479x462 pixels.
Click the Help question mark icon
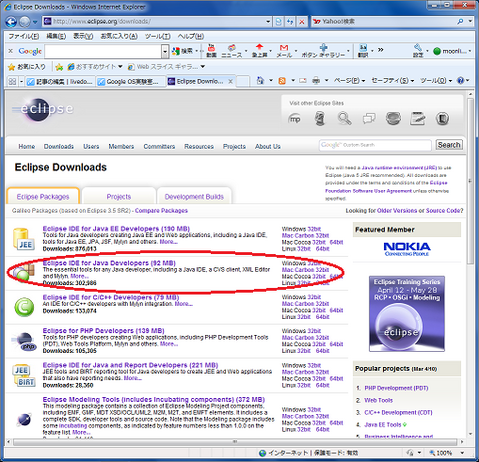click(461, 80)
